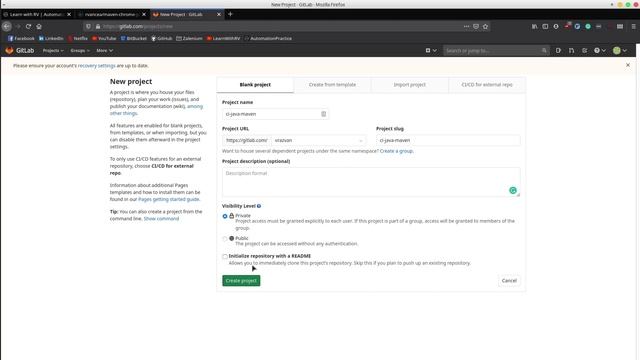Open the LinkedIn bookmark

pyautogui.click(x=51, y=38)
